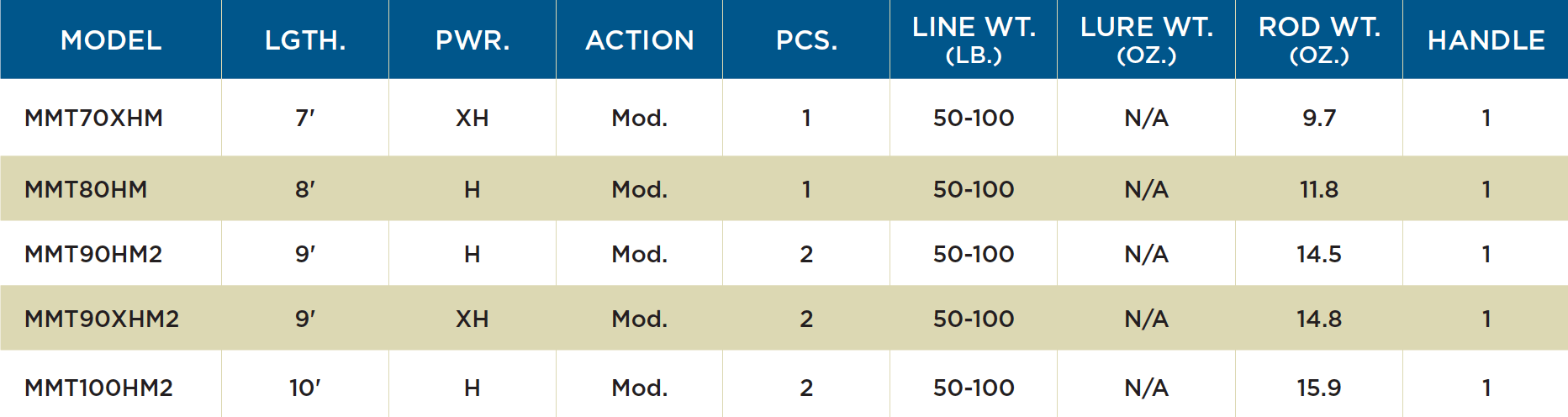Select the 15.9 rod weight cell

click(x=1319, y=388)
